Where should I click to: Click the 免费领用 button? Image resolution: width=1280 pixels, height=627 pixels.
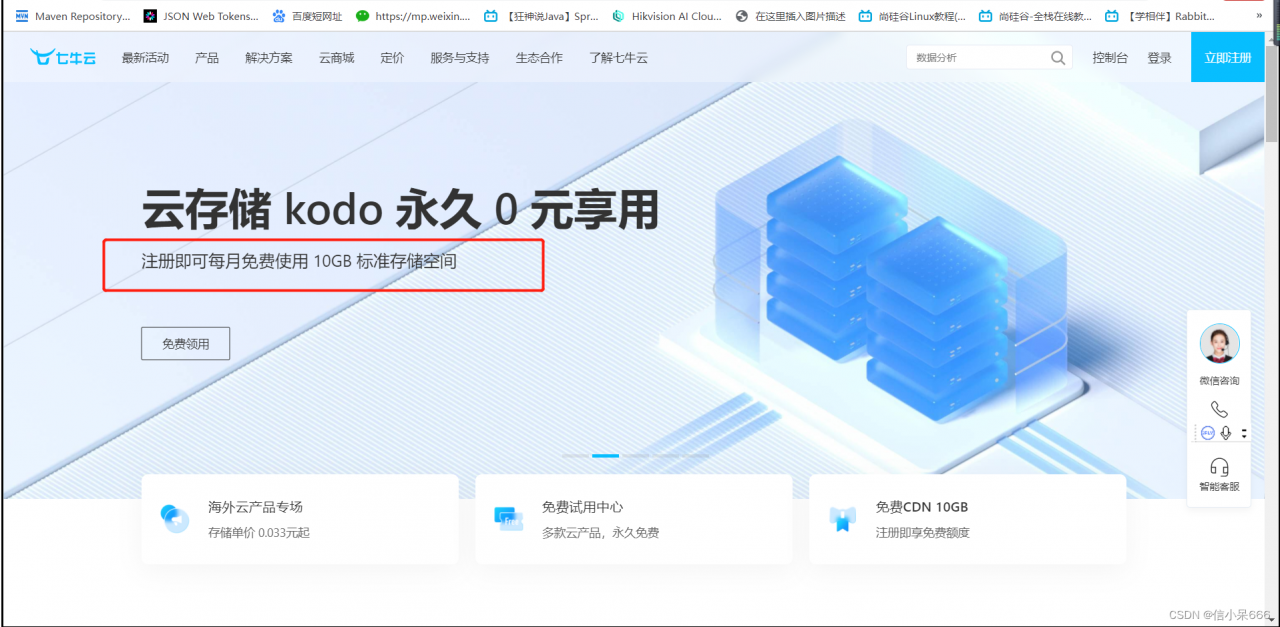pyautogui.click(x=186, y=343)
